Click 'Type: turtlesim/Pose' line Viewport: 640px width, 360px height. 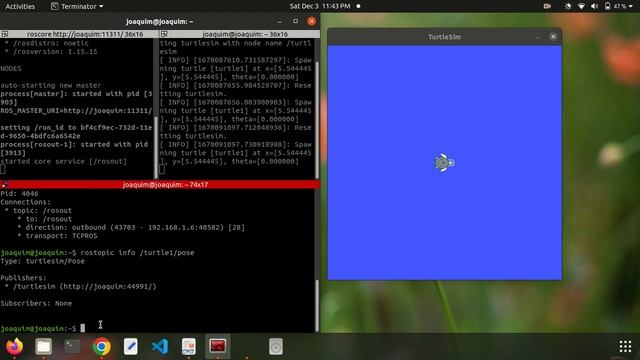pos(42,261)
